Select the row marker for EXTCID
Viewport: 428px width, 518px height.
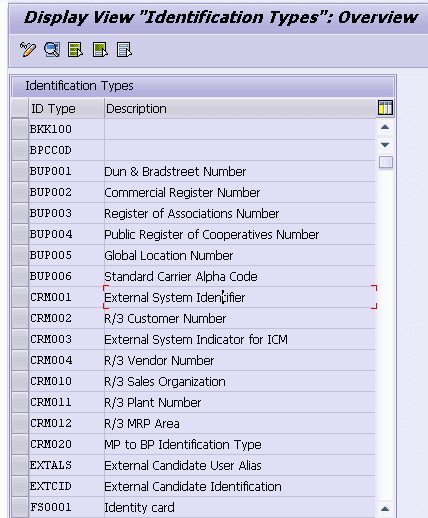20,486
